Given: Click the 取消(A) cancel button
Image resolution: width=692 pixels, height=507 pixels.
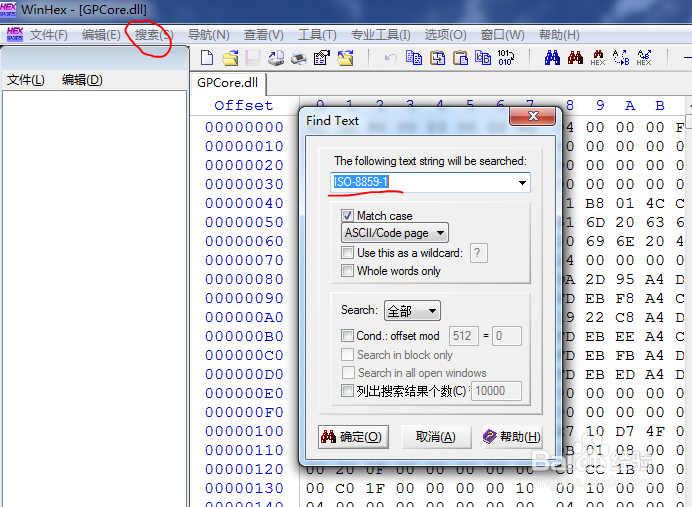Looking at the screenshot, I should click(x=436, y=437).
